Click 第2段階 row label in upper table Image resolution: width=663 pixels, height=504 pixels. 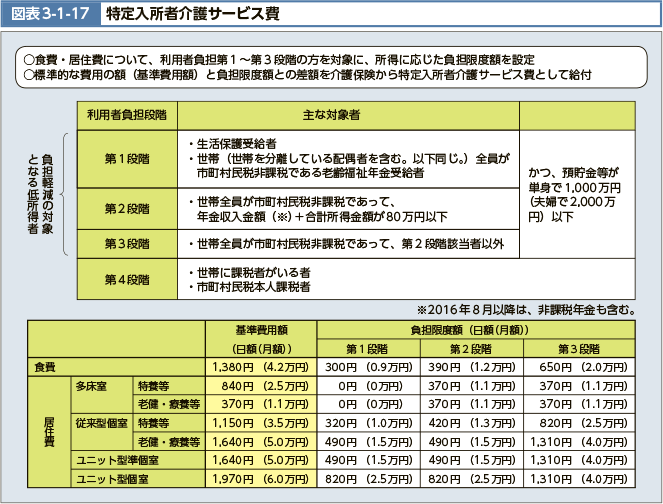(x=125, y=208)
